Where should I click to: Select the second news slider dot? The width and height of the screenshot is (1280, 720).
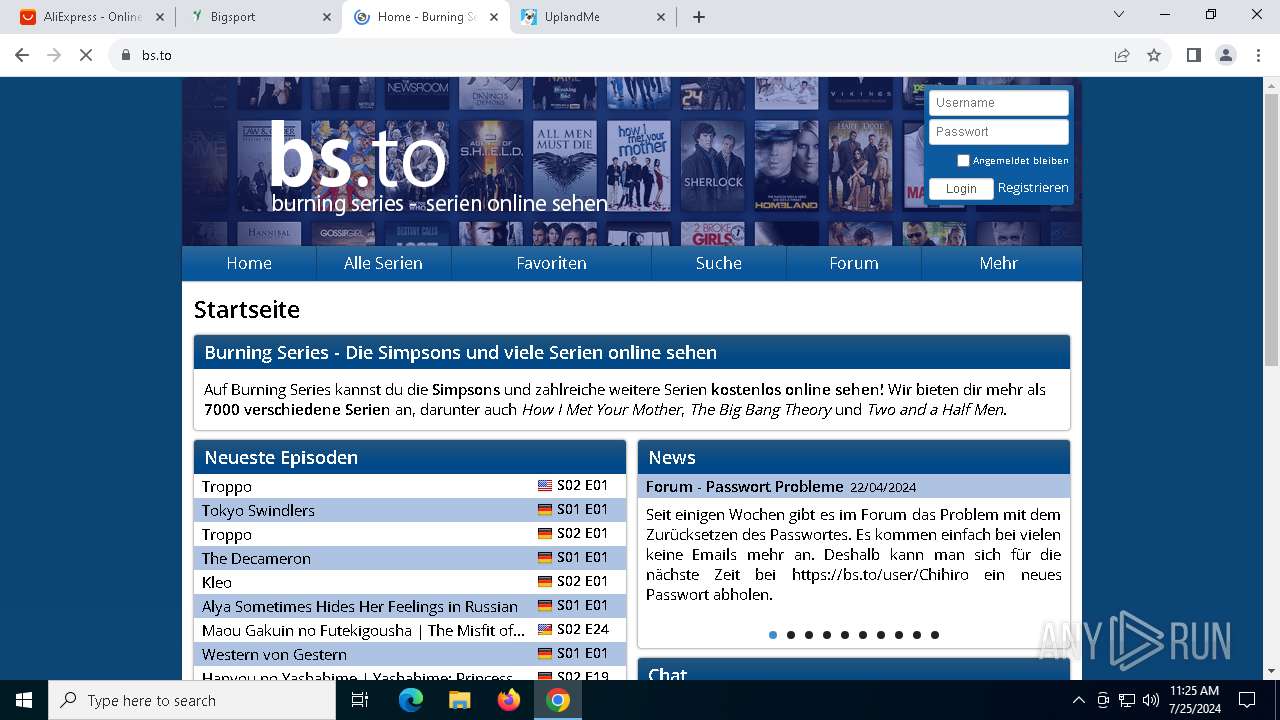[791, 635]
